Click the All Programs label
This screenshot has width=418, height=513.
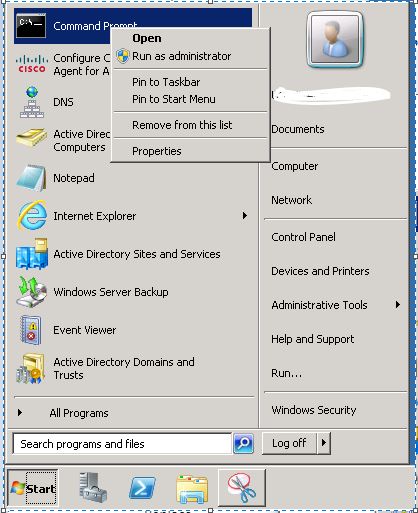[x=79, y=413]
